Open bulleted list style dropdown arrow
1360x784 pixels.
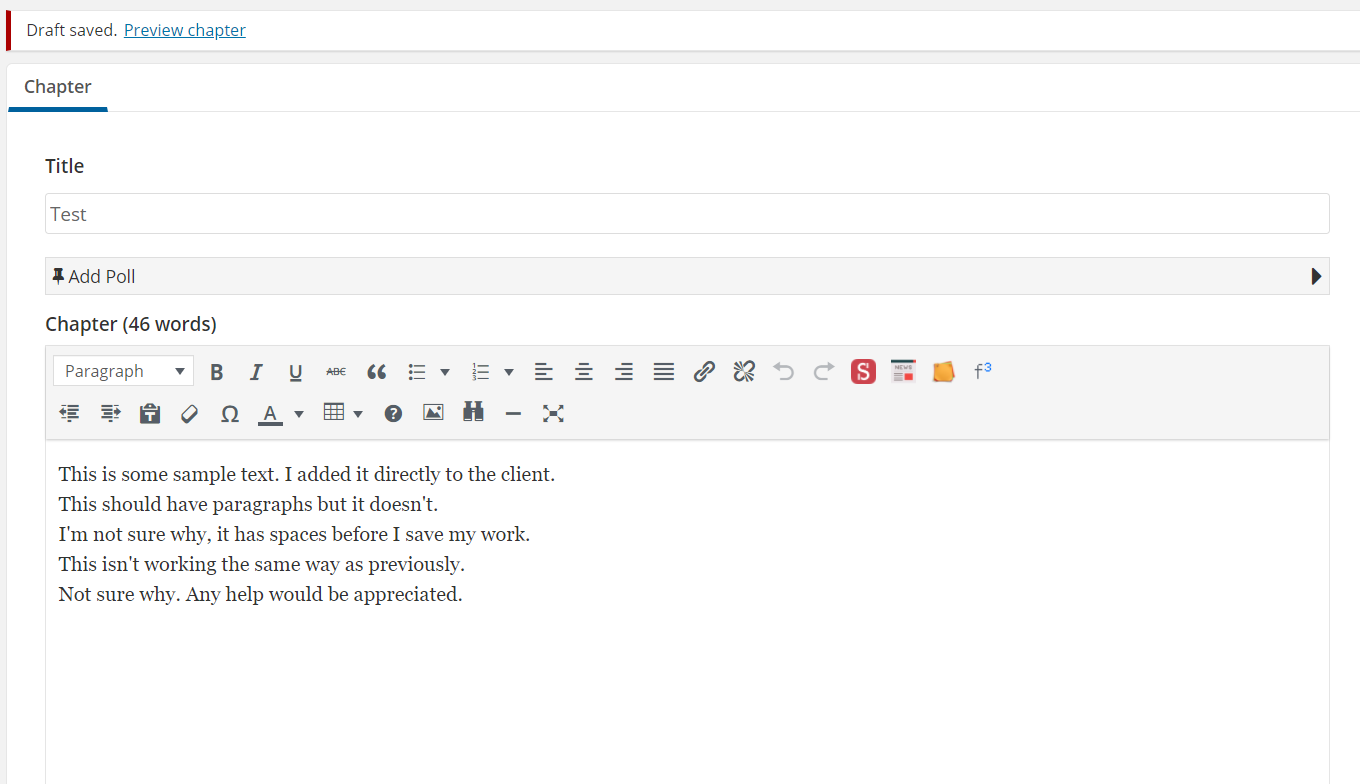(x=445, y=372)
